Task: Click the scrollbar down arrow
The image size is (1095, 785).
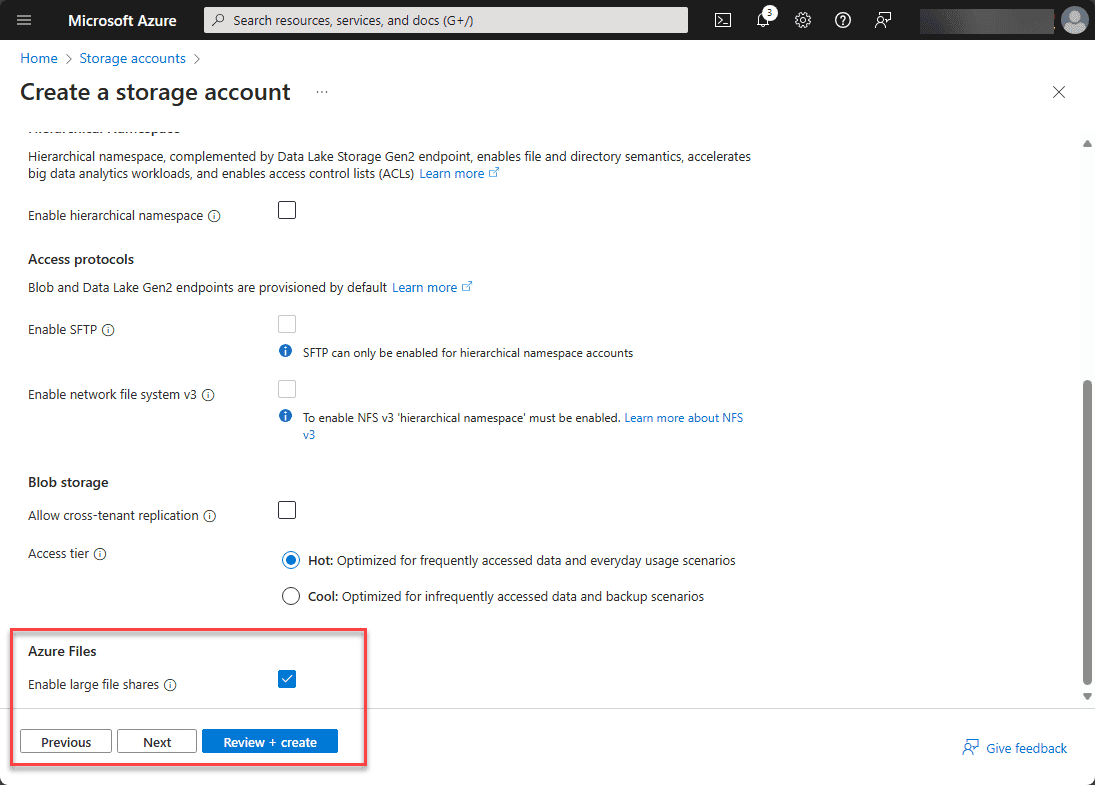Action: click(x=1087, y=696)
